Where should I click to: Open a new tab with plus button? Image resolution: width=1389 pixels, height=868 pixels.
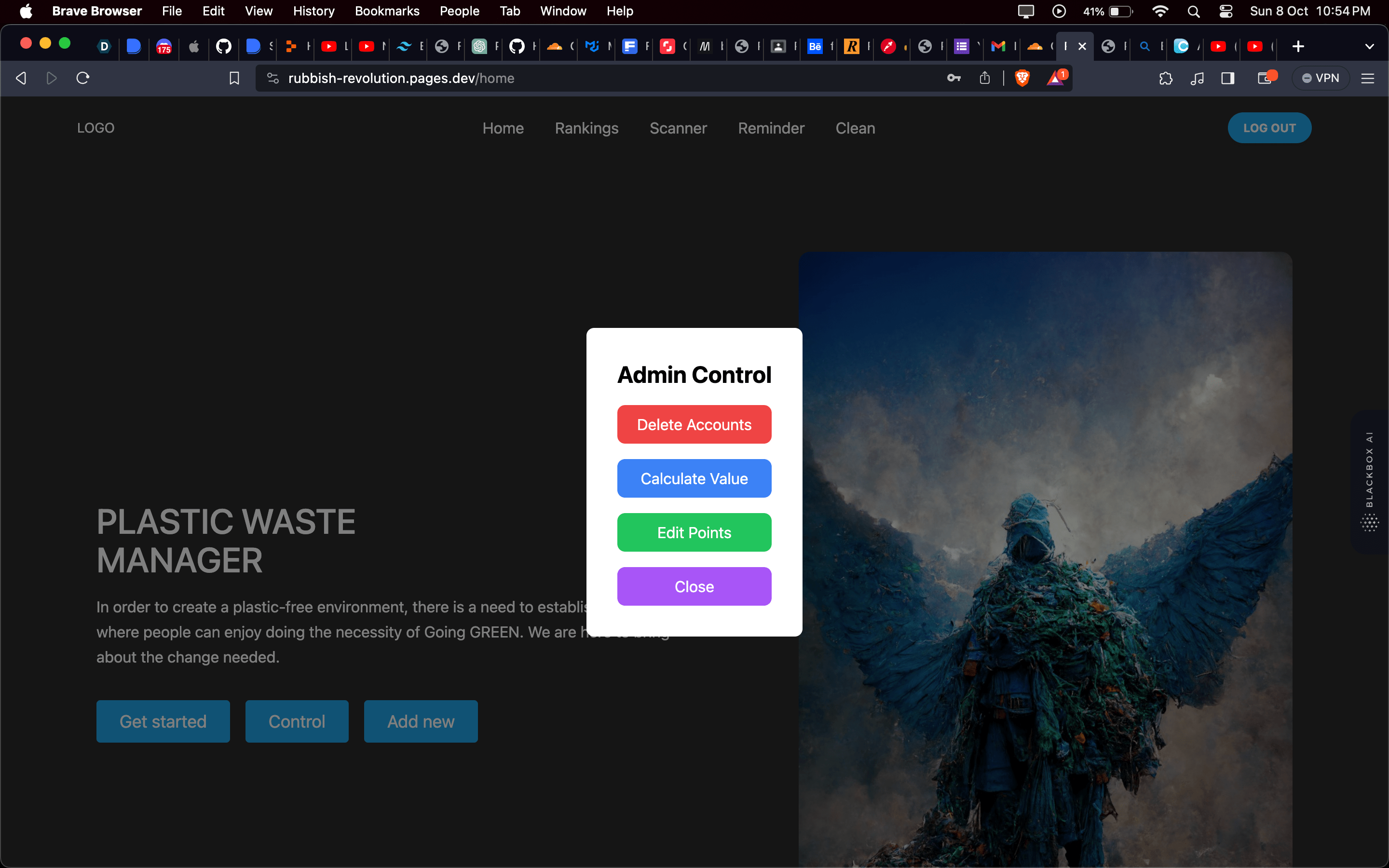point(1298,46)
